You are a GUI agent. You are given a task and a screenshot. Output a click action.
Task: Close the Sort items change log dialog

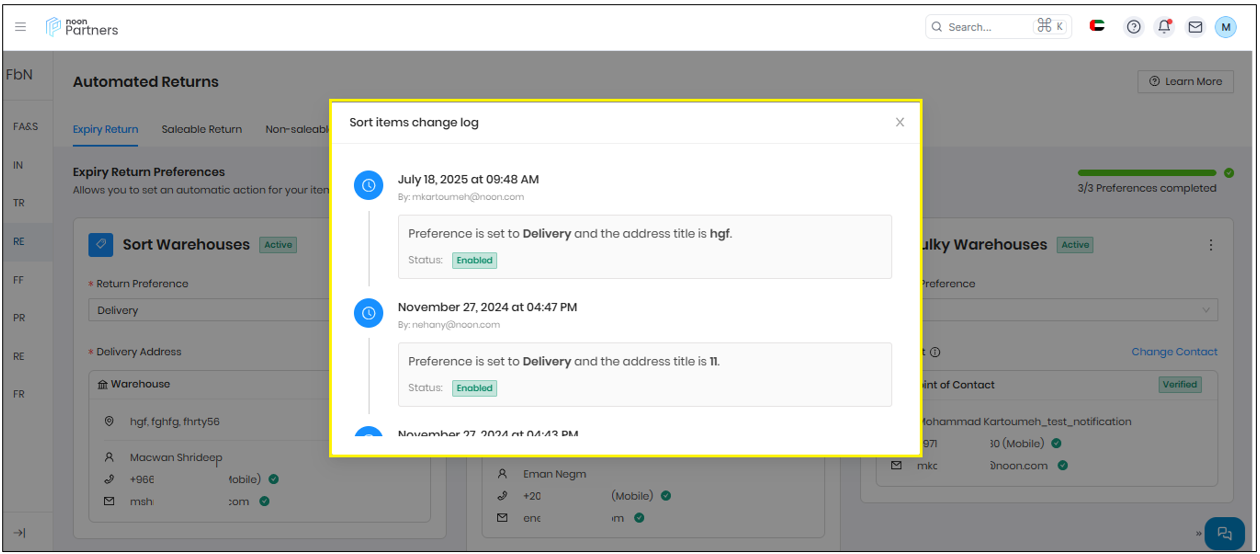[899, 122]
